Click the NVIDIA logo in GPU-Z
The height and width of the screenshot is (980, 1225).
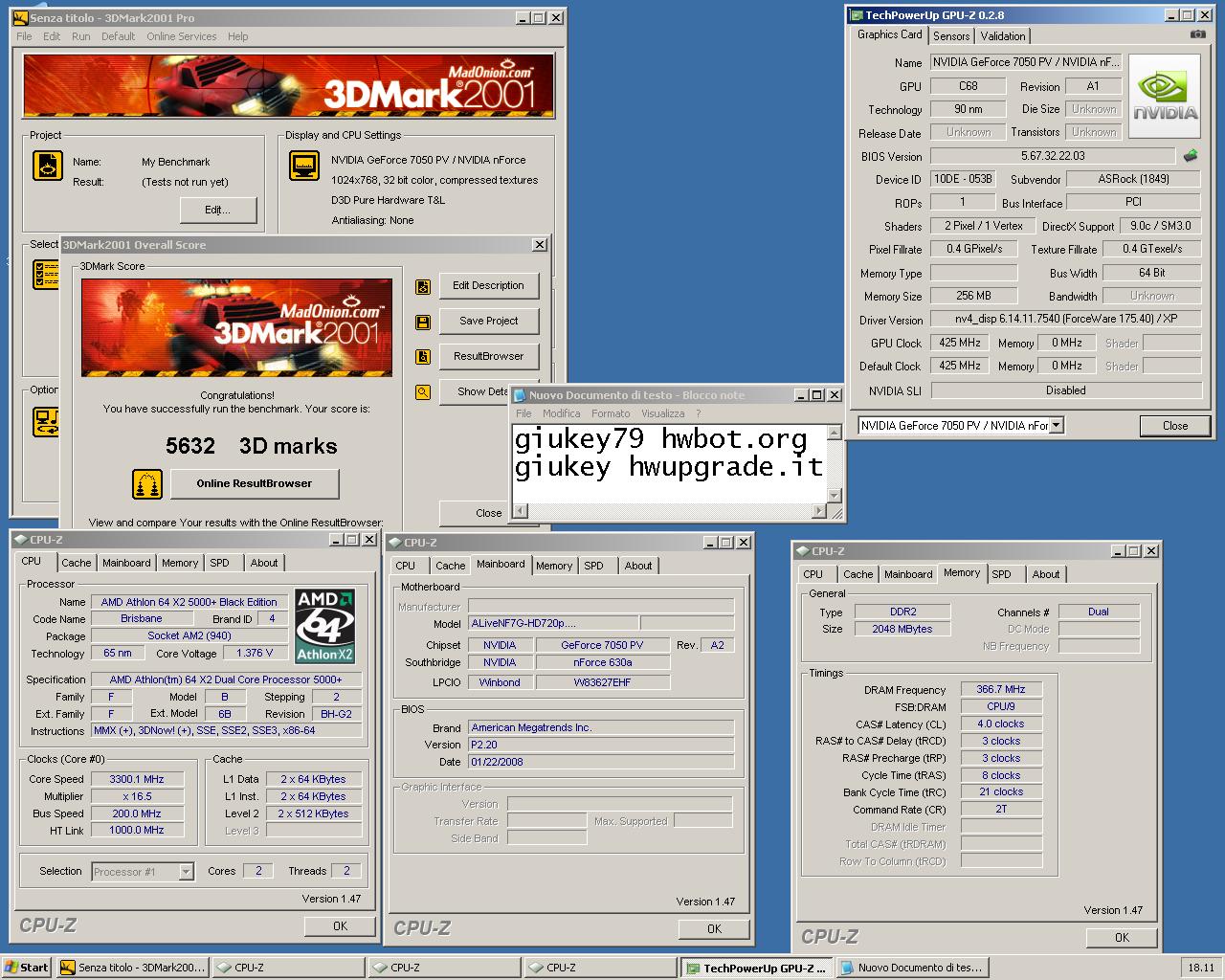pyautogui.click(x=1165, y=97)
